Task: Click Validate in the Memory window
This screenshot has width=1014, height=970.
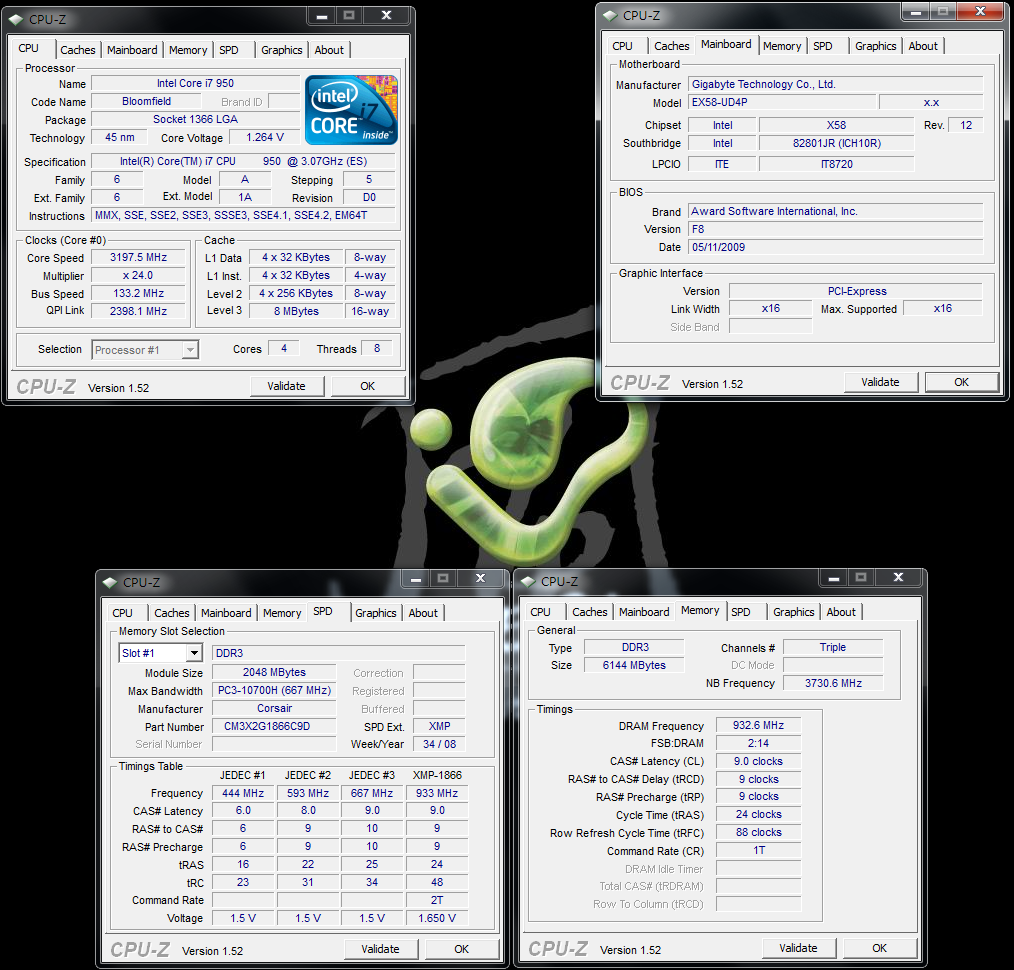Action: pos(798,948)
